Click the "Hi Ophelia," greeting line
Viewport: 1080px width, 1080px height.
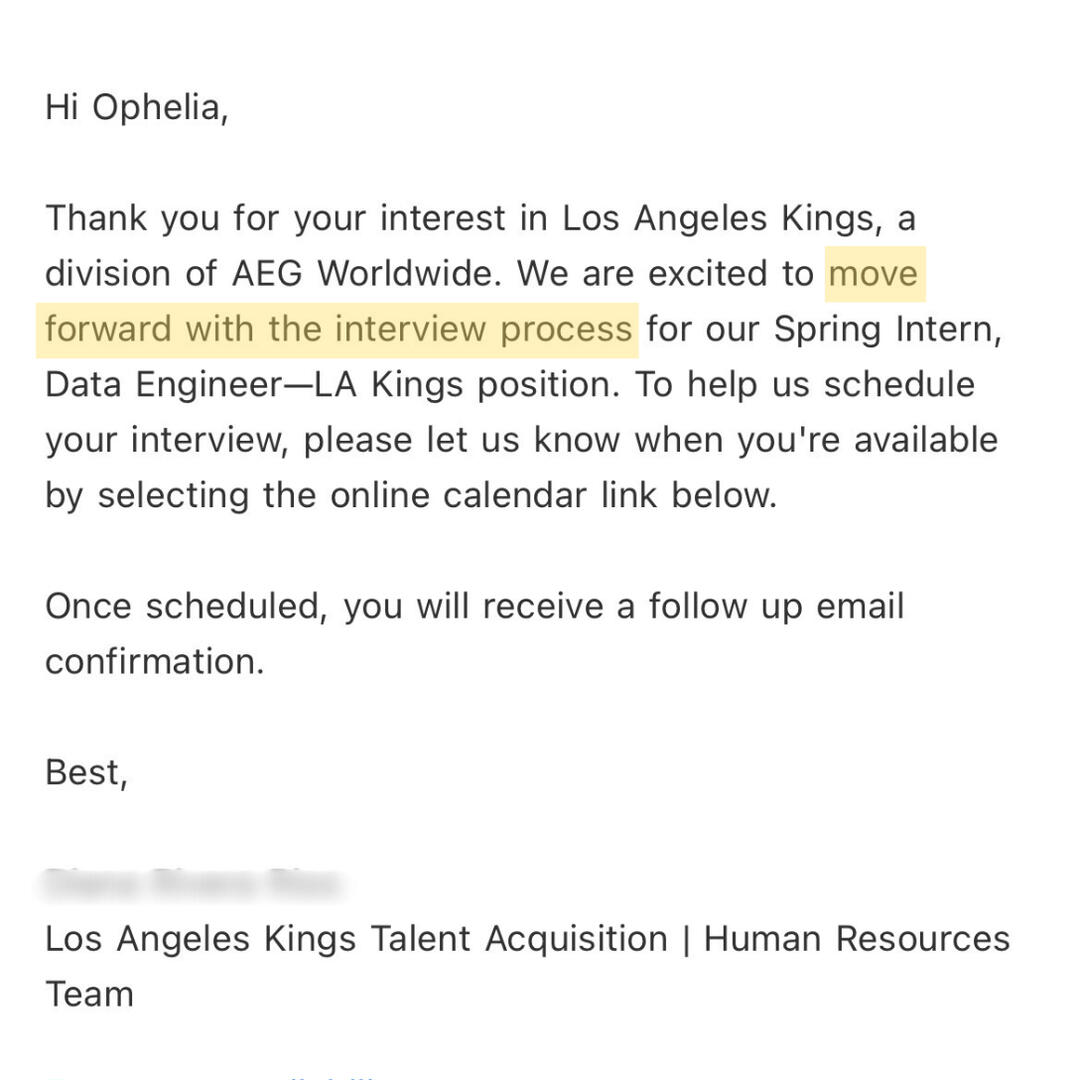(x=137, y=107)
